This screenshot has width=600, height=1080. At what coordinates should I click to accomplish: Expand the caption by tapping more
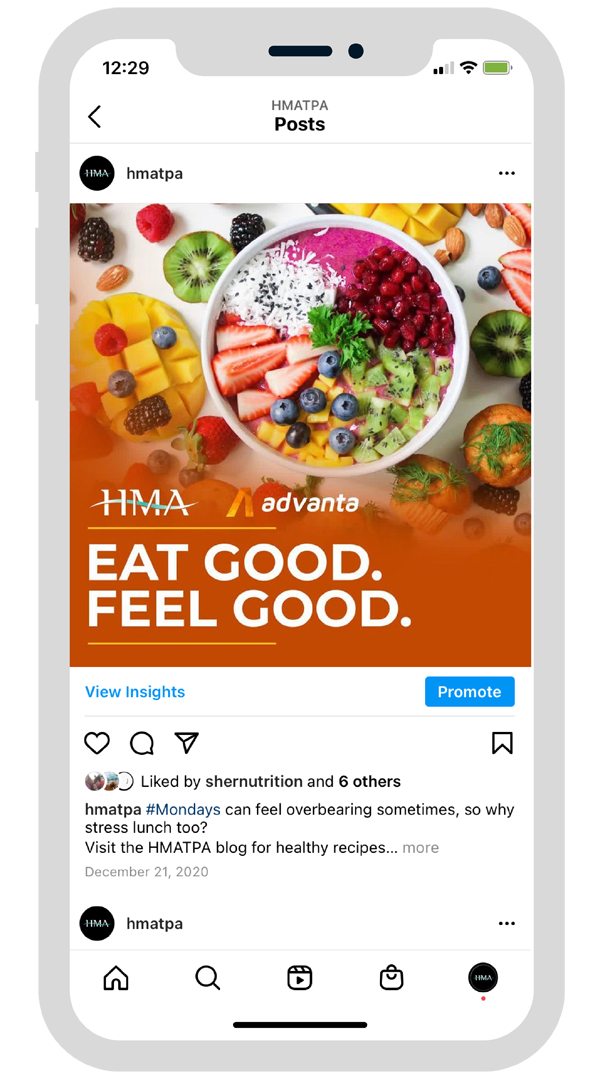[x=420, y=847]
